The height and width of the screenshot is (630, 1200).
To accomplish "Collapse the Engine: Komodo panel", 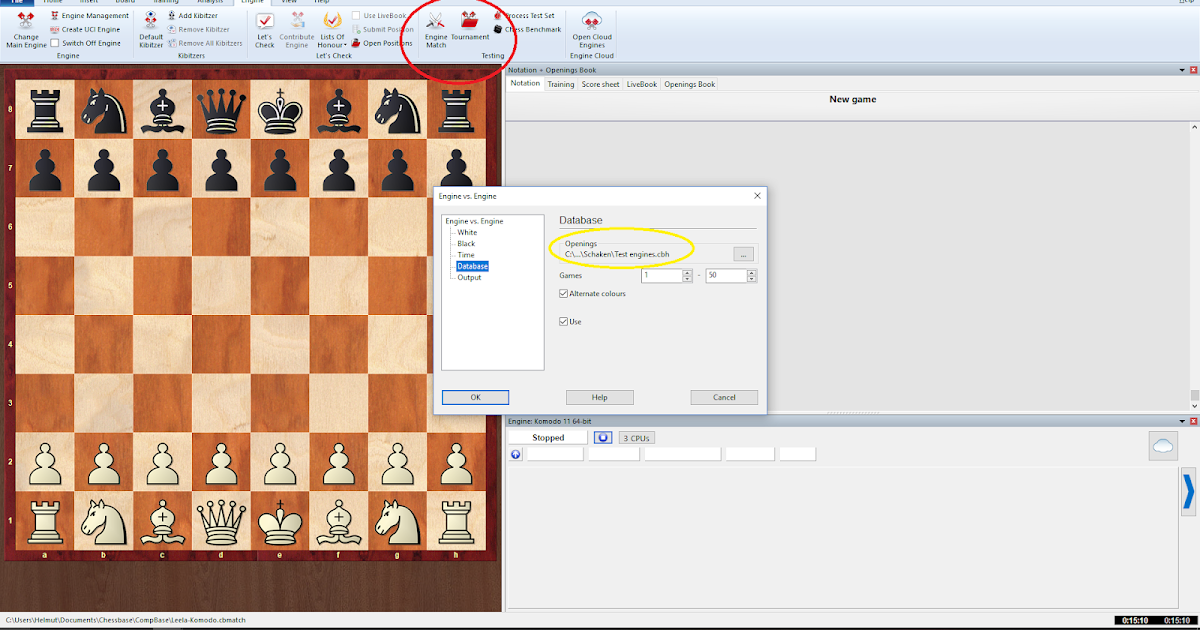I will click(1180, 420).
